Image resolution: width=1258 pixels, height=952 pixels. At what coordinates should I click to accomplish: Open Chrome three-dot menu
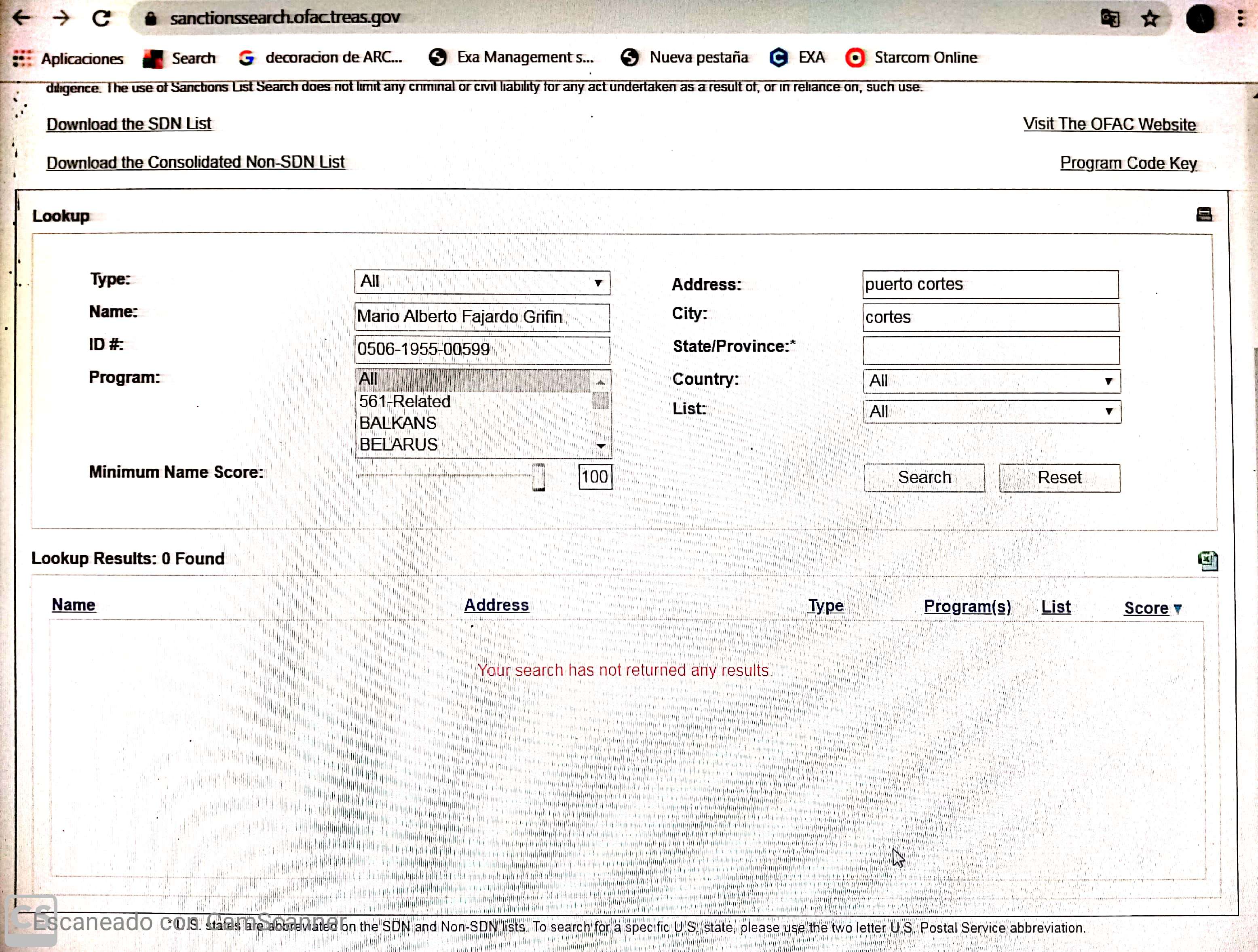click(x=1240, y=19)
